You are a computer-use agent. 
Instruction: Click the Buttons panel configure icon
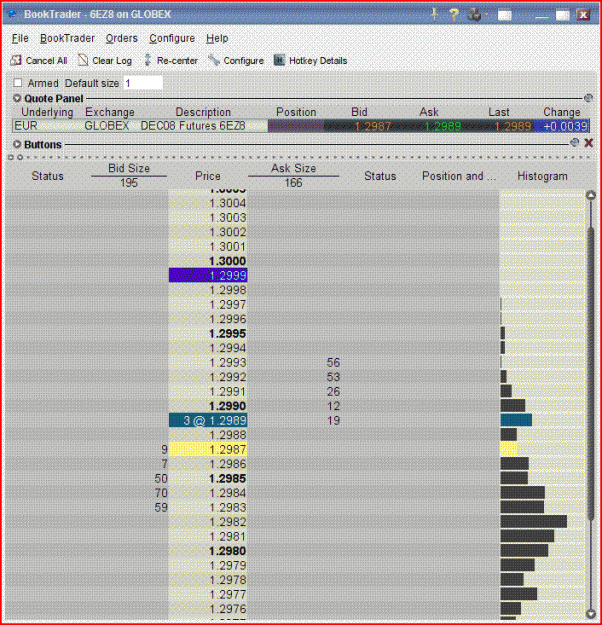574,142
